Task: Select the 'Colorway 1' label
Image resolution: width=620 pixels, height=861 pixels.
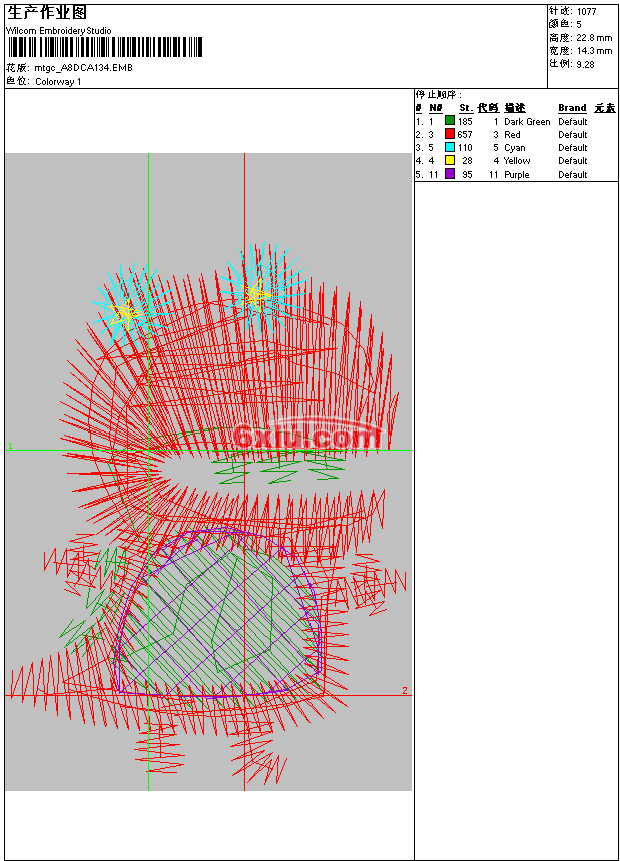Action: tap(58, 82)
